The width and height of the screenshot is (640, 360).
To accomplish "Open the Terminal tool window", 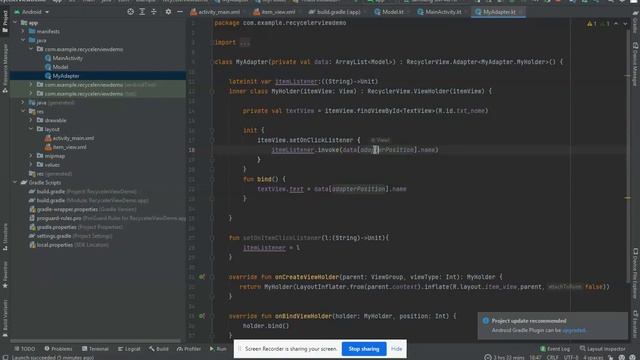I will [95, 349].
